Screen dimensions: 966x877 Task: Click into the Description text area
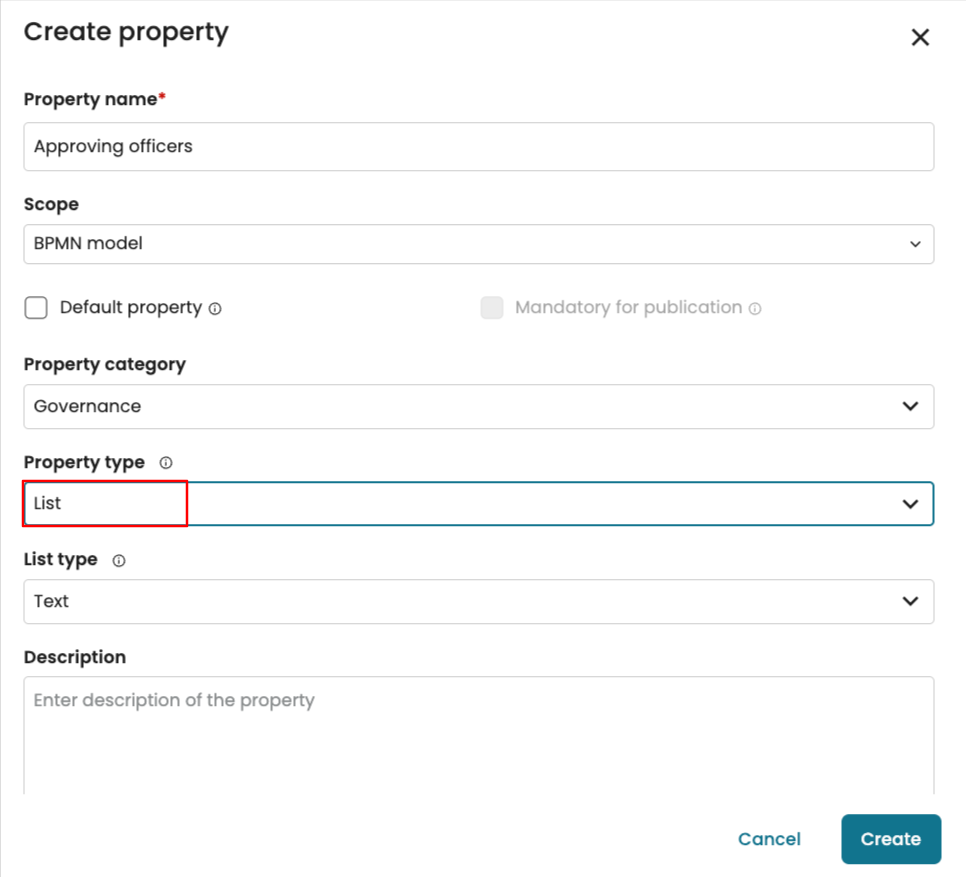pyautogui.click(x=478, y=735)
